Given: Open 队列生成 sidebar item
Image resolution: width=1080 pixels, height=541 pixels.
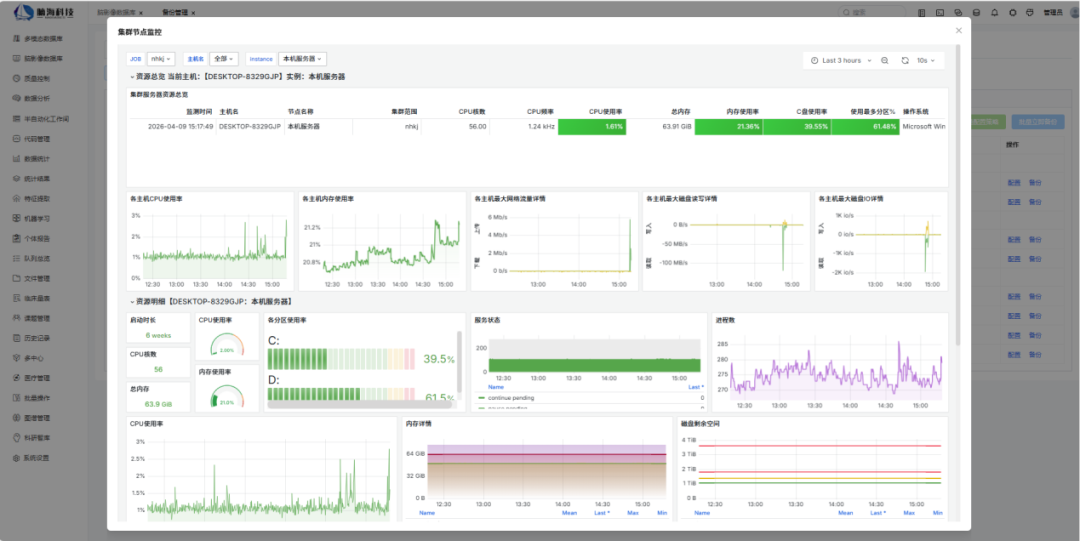Looking at the screenshot, I should pyautogui.click(x=37, y=259).
